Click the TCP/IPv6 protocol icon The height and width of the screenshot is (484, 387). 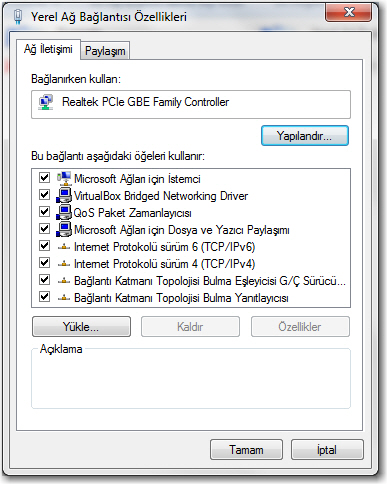click(64, 247)
